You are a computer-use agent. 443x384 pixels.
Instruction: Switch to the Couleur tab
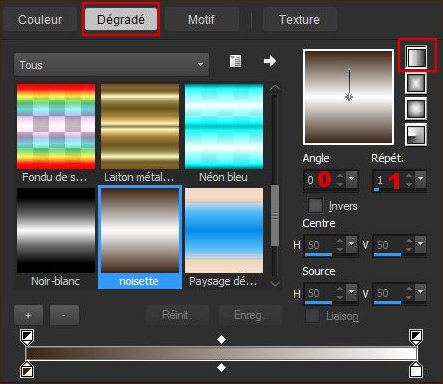40,20
